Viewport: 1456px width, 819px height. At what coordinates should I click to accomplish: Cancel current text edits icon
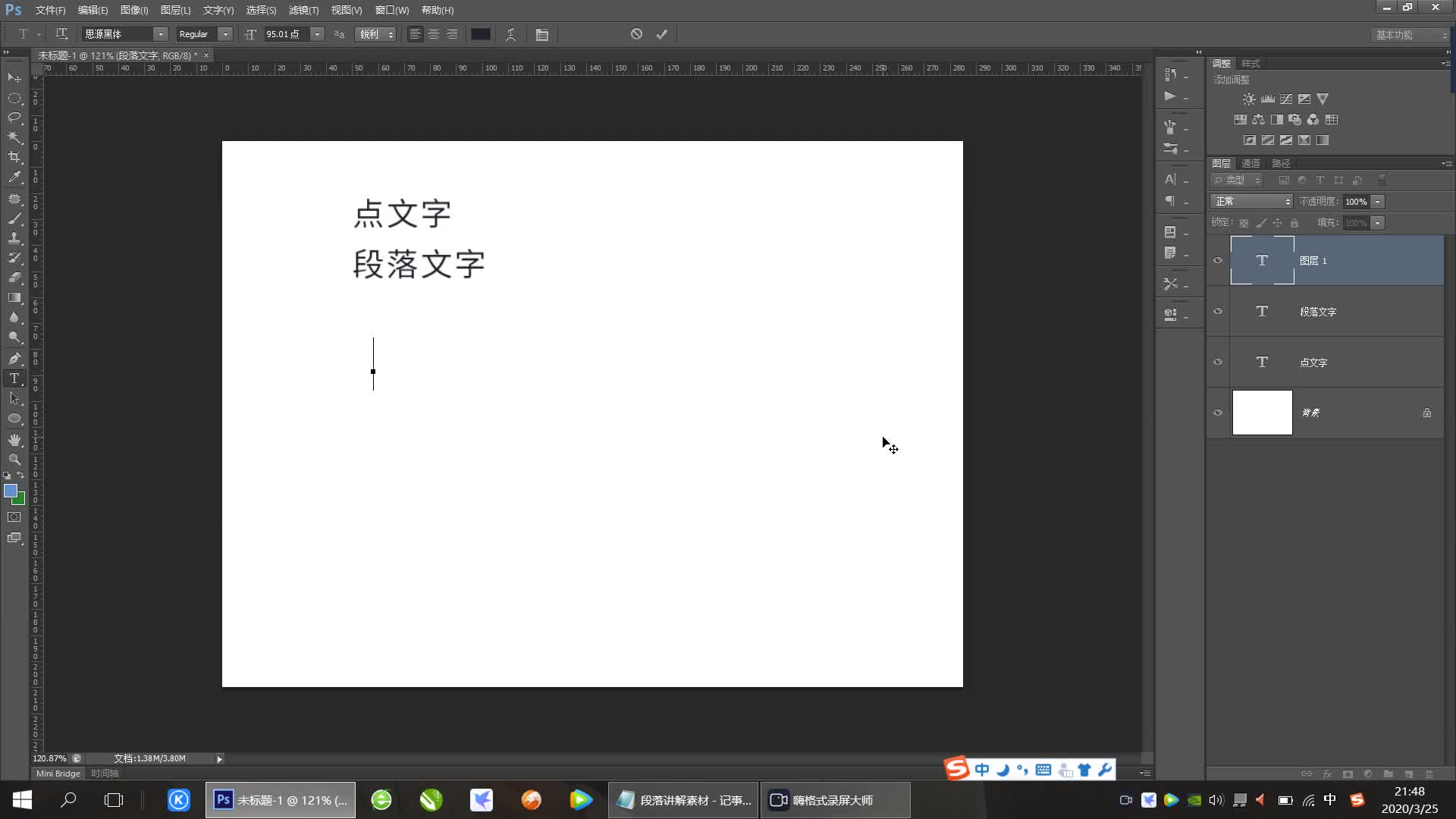pyautogui.click(x=636, y=34)
